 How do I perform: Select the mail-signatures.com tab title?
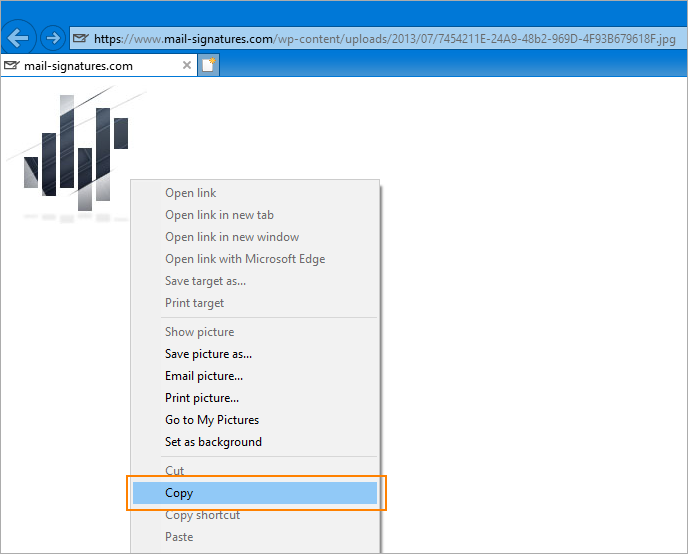(x=78, y=66)
